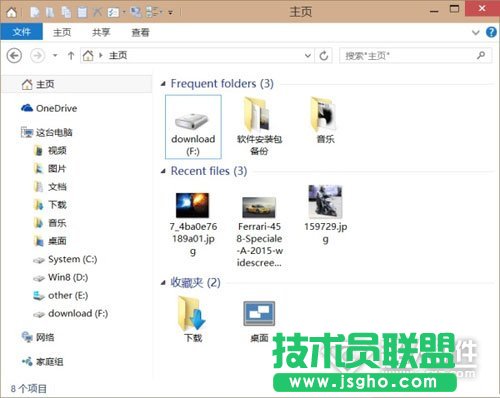Viewport: 500px width, 398px height.
Task: Select the 下载 folder icon in 收藏夹
Action: click(191, 313)
